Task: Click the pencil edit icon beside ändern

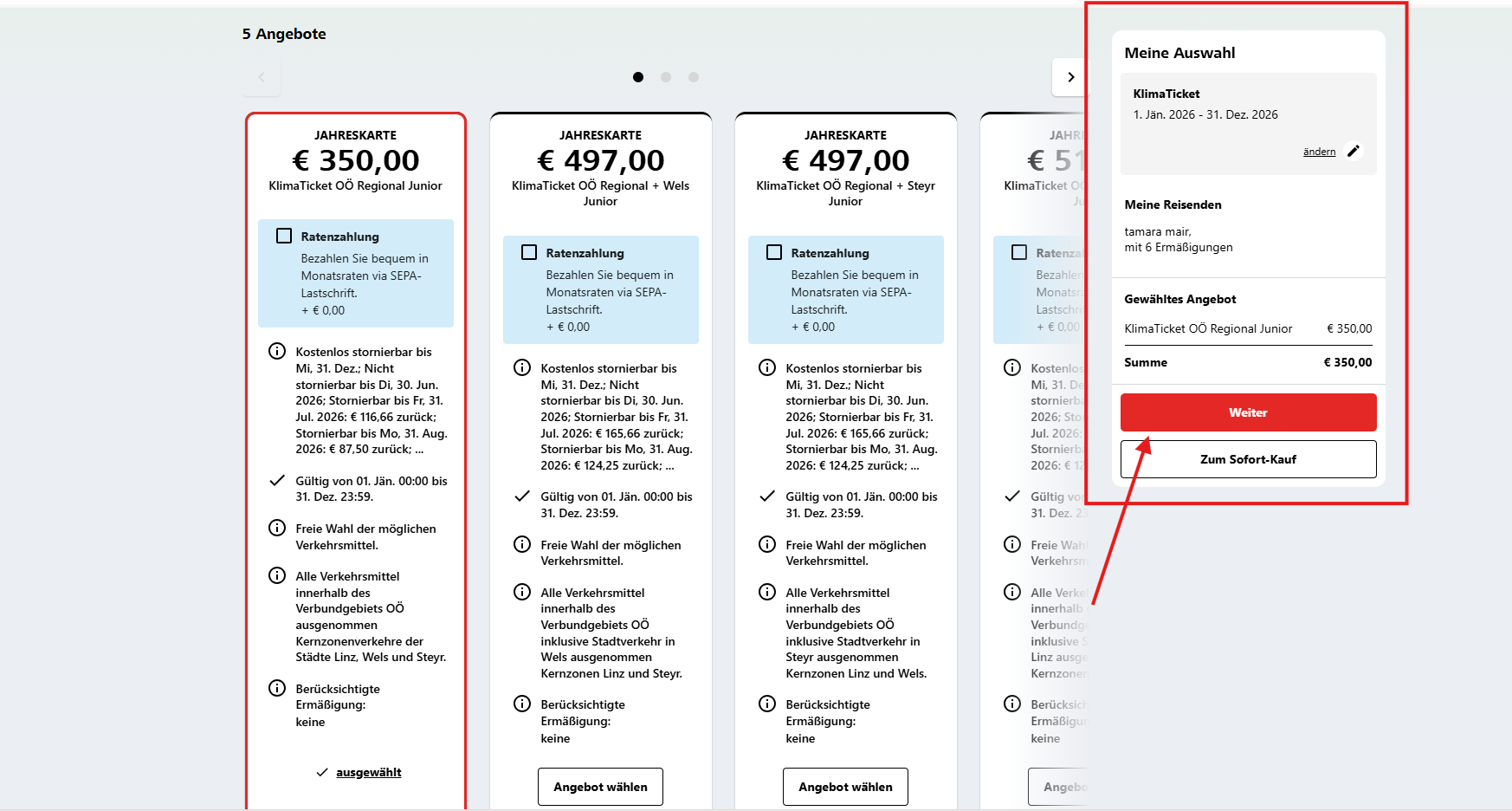Action: pos(1354,151)
